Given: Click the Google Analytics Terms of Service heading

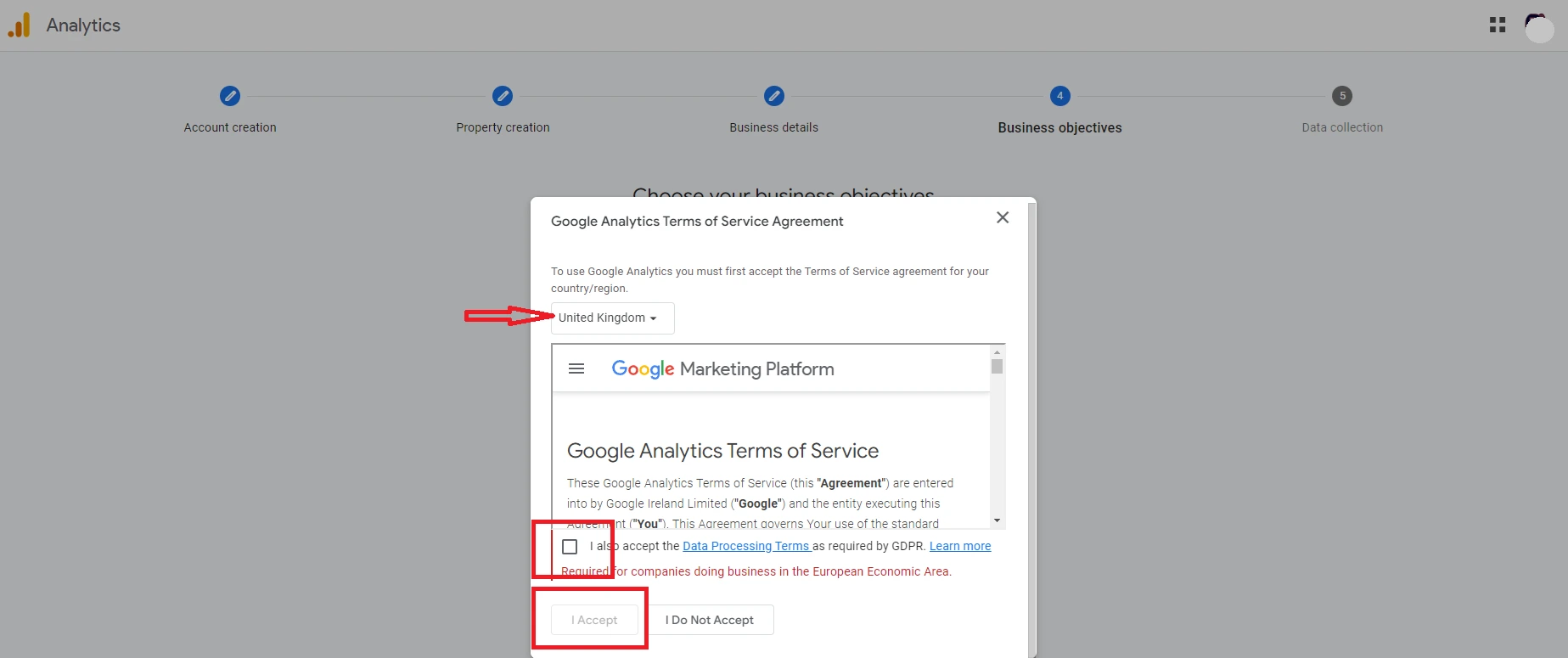Looking at the screenshot, I should pyautogui.click(x=722, y=451).
